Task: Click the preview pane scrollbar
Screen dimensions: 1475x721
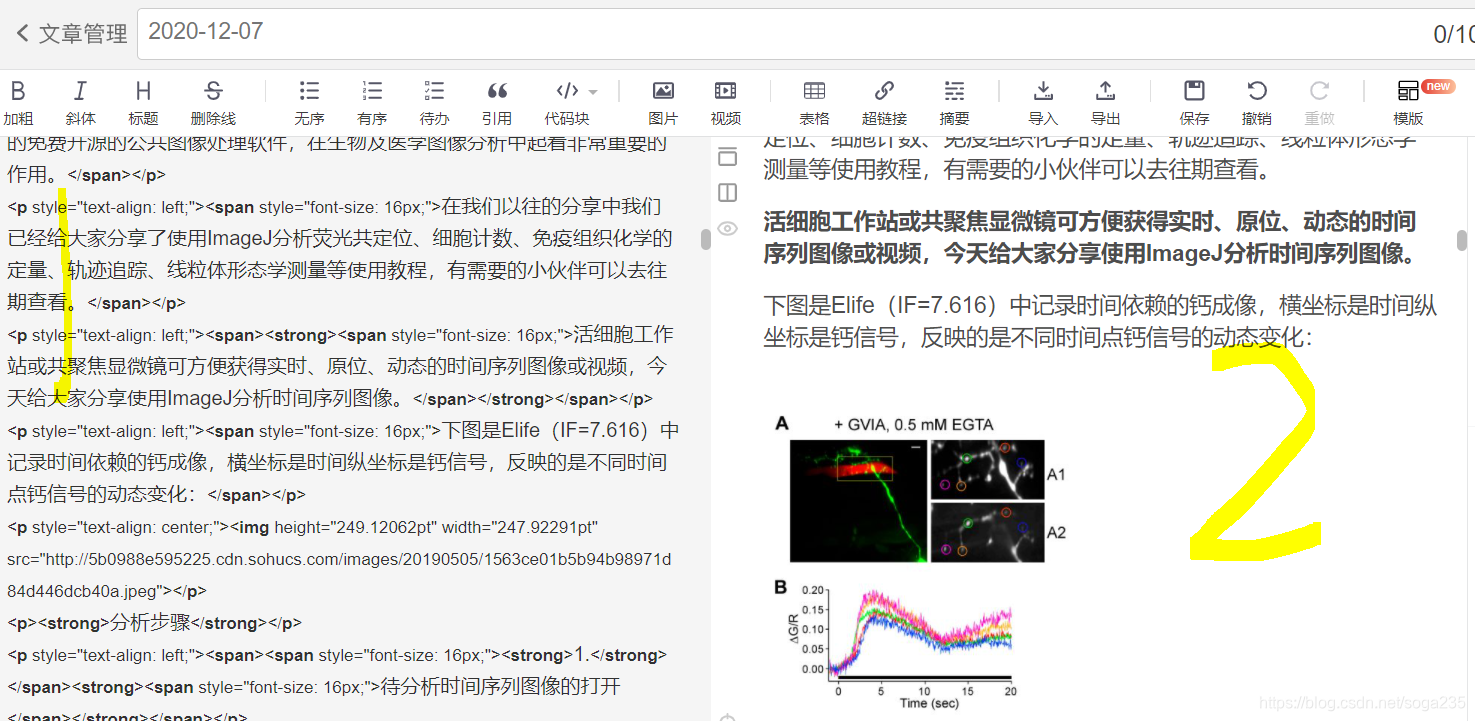Action: click(x=1462, y=239)
